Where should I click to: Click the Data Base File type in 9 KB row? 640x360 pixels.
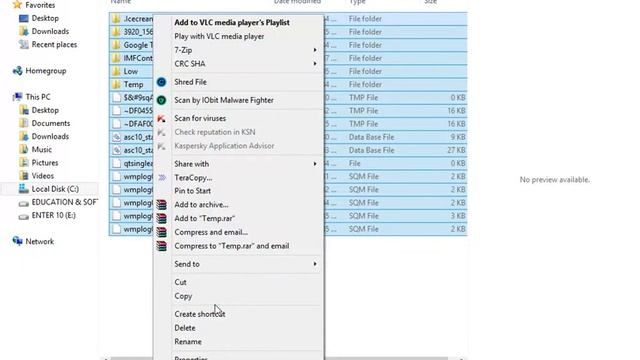(371, 137)
